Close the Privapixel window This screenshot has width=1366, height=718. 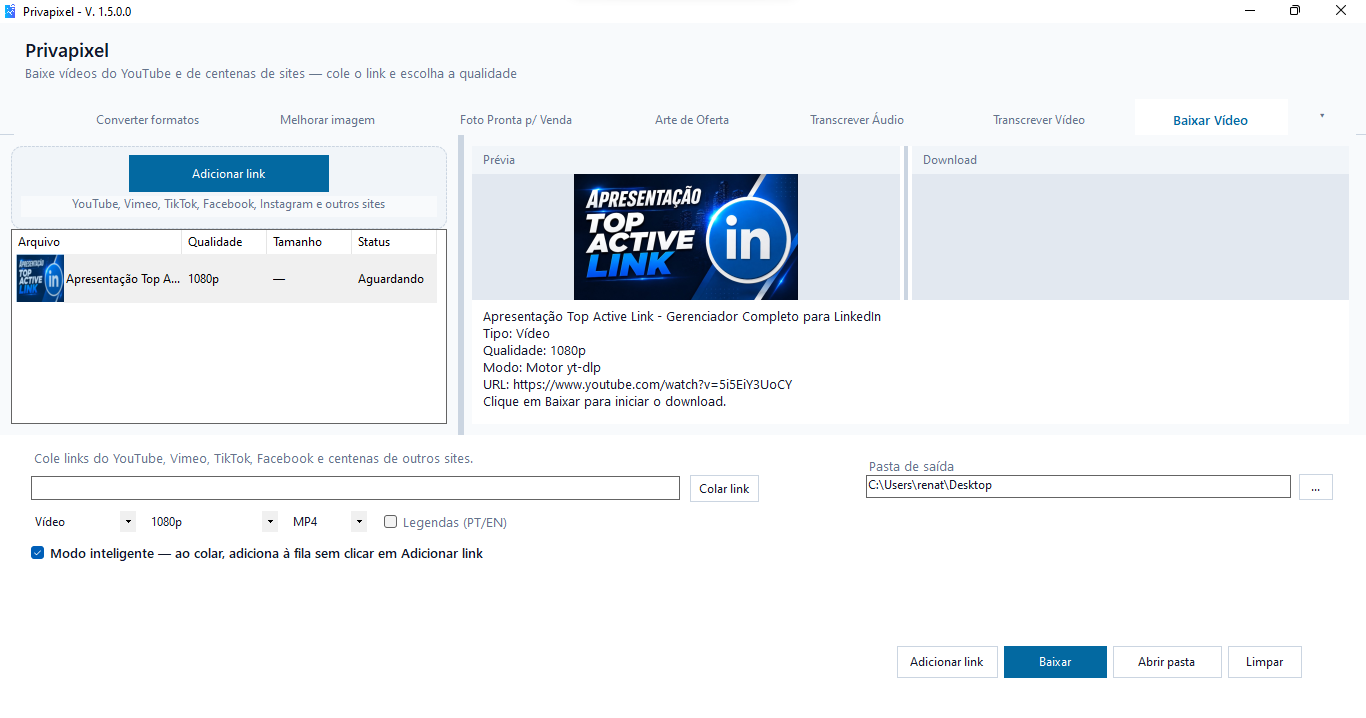coord(1341,11)
